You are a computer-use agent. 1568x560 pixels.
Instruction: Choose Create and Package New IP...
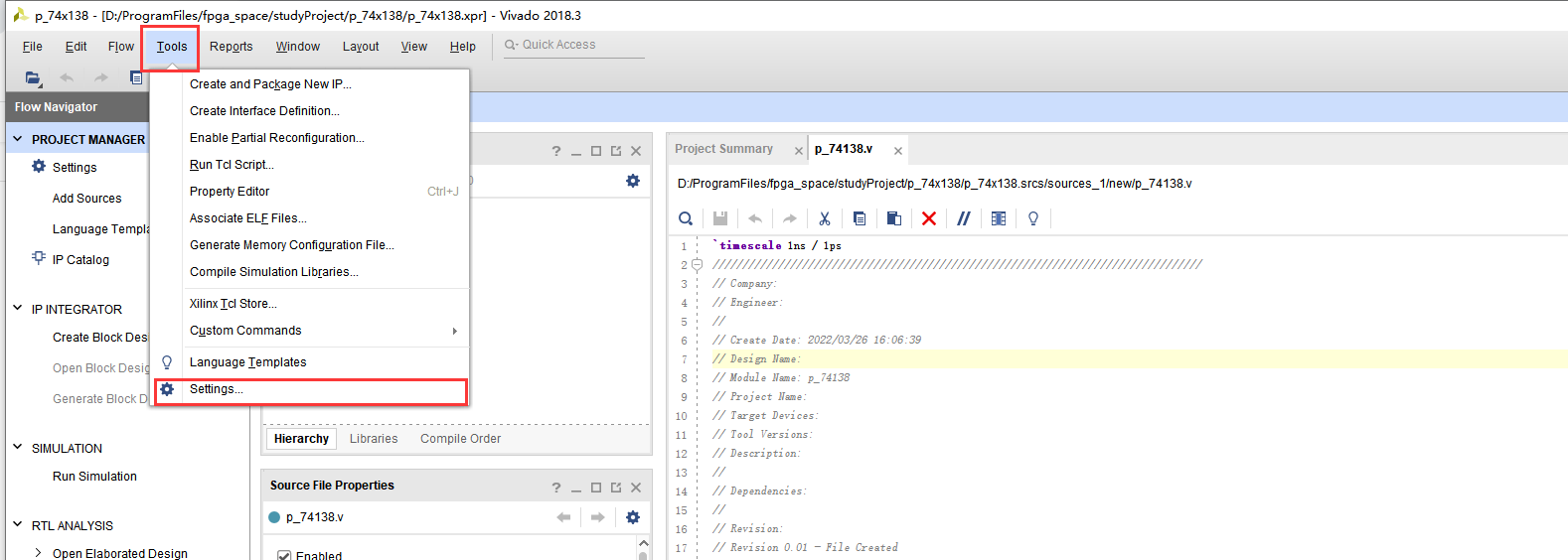[309, 84]
